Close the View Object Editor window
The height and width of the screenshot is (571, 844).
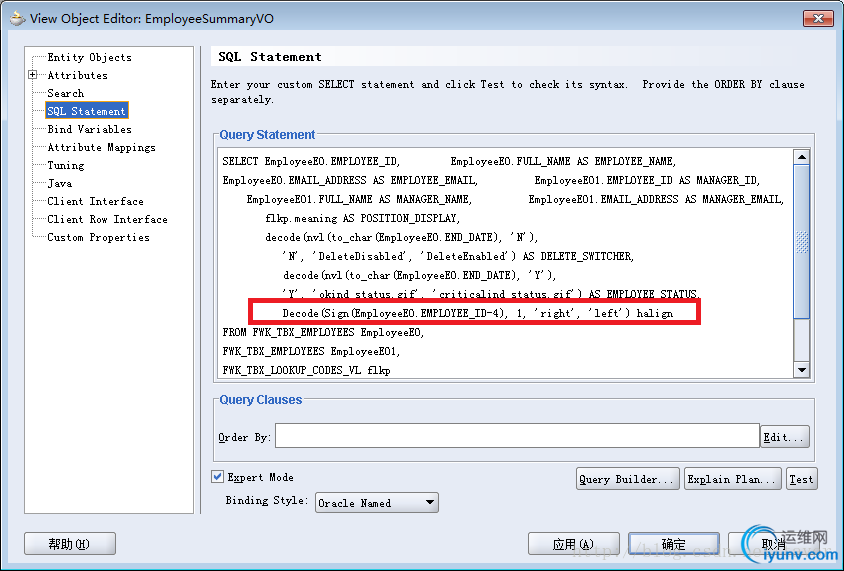818,18
